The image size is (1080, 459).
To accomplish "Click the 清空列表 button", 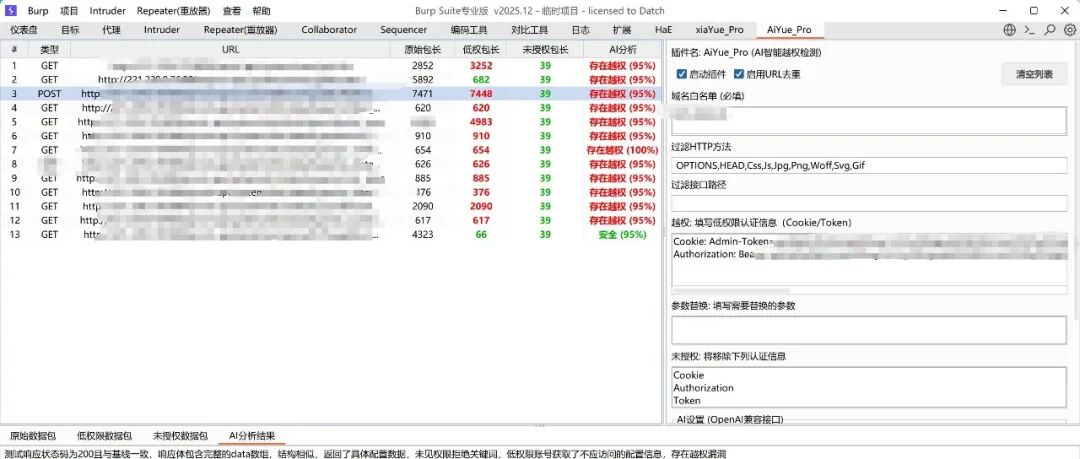I will (x=1034, y=74).
